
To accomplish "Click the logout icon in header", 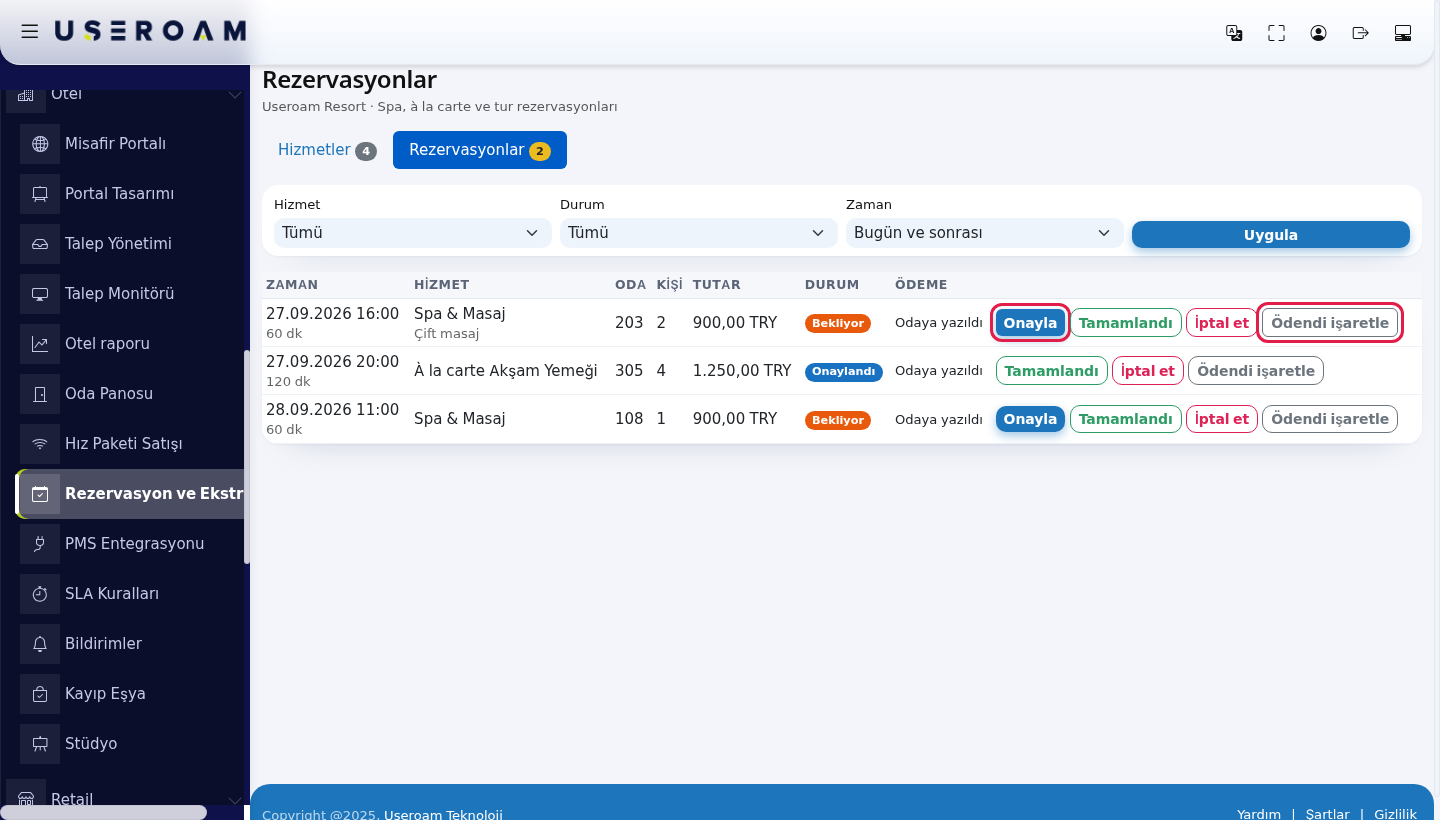I will (x=1360, y=33).
